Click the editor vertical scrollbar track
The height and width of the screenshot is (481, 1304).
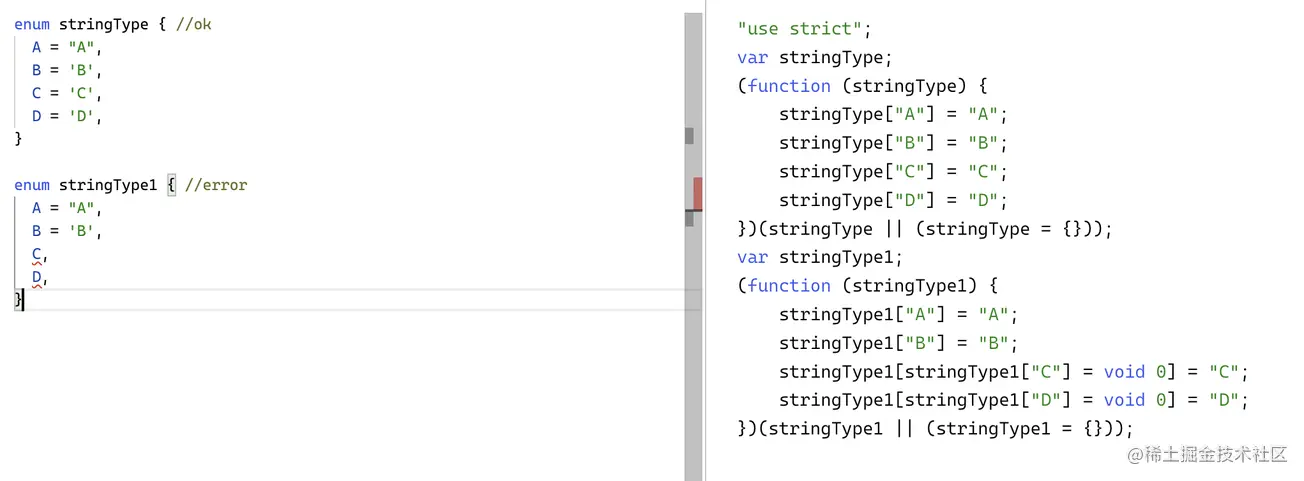point(694,246)
